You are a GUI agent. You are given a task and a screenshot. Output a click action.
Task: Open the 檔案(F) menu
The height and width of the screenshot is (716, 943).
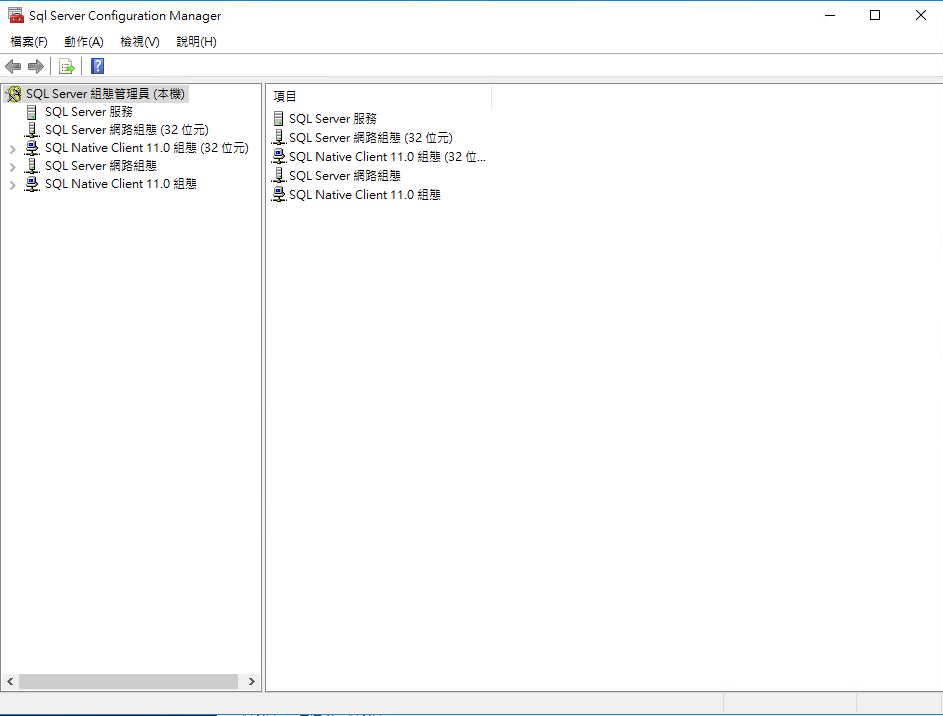pos(29,41)
